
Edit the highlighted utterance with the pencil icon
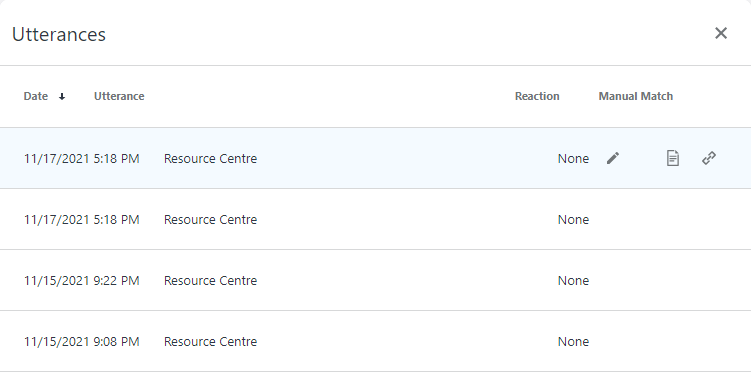[x=613, y=158]
